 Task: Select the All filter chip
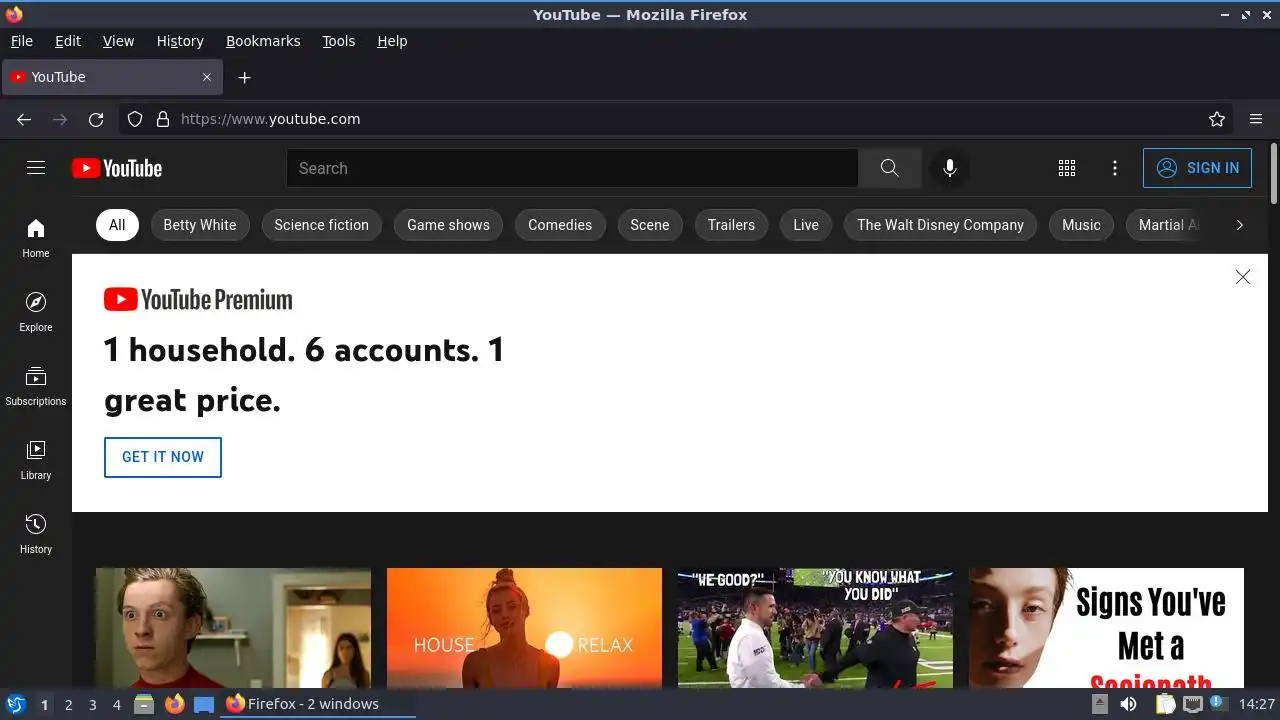(x=117, y=225)
